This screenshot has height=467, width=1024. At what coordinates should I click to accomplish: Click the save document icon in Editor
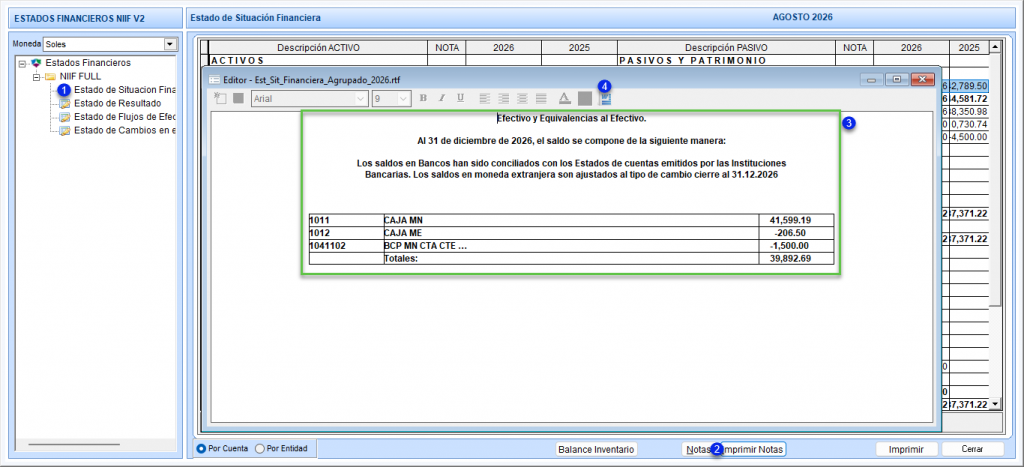coord(605,99)
